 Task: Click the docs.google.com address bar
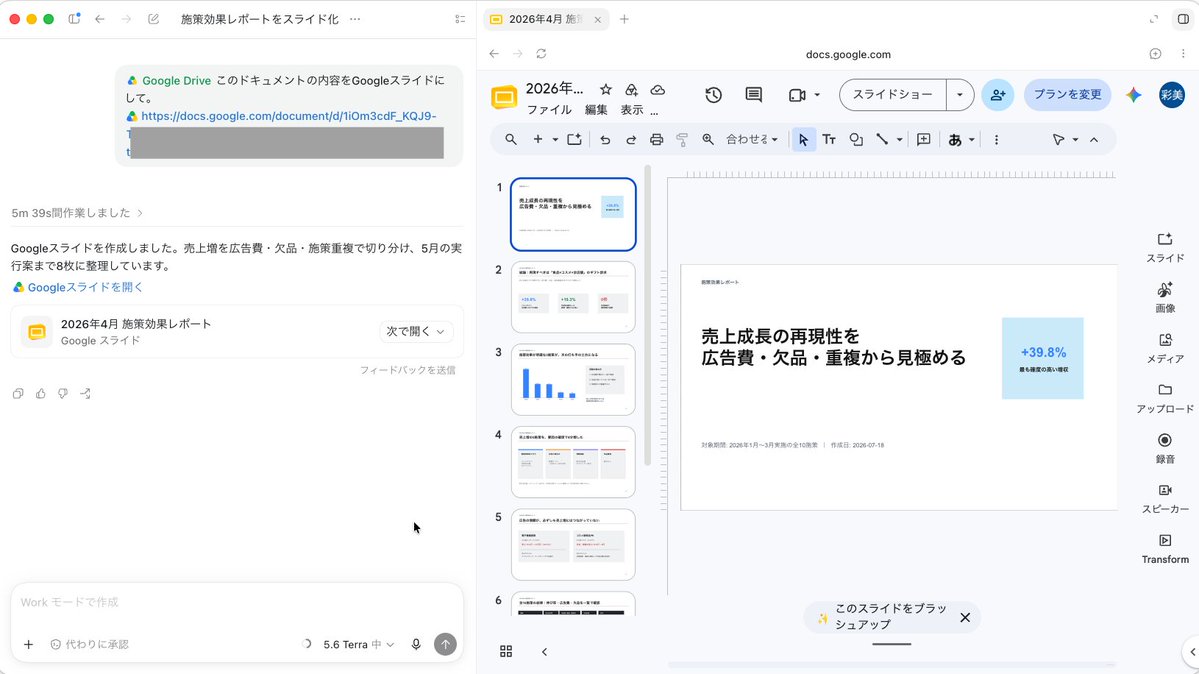(848, 54)
